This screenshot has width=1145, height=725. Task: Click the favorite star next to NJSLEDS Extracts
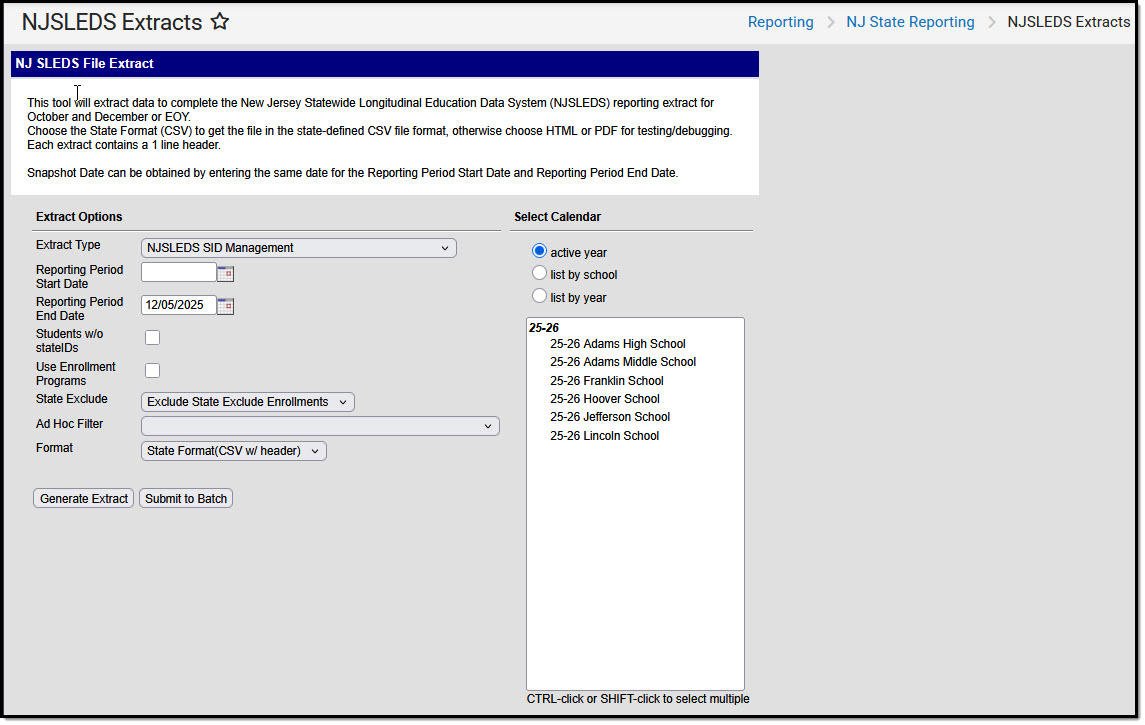pyautogui.click(x=219, y=21)
